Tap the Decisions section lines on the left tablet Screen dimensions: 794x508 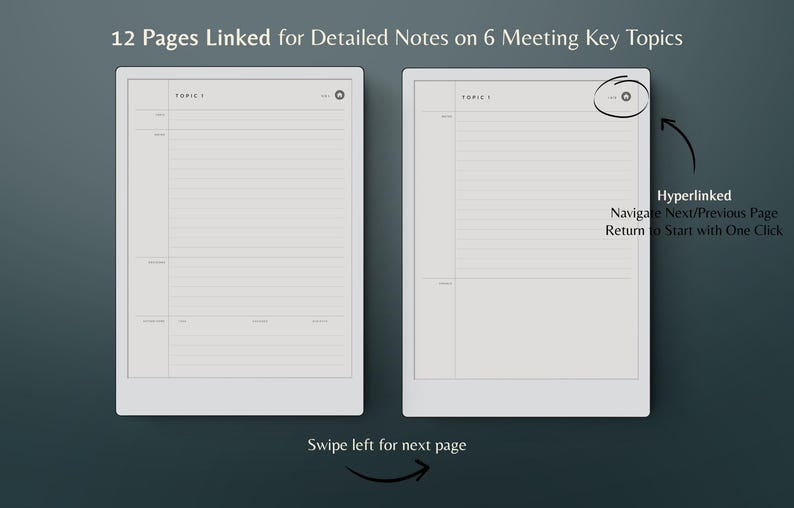click(257, 286)
